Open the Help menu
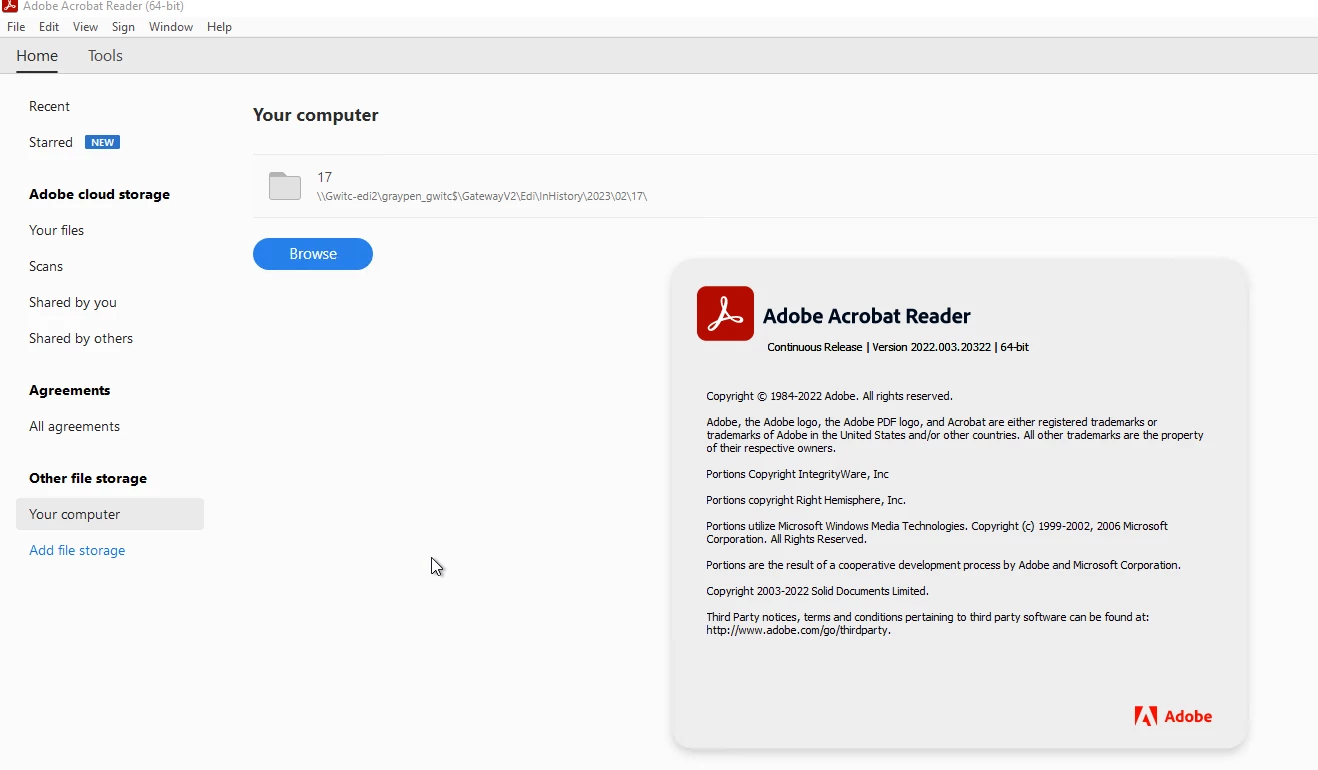 [219, 27]
